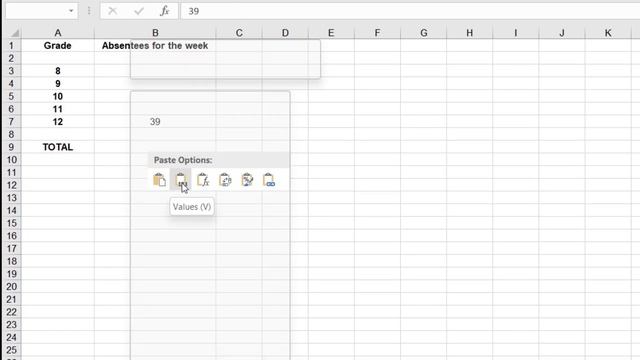Select the row 25 header
Image resolution: width=640 pixels, height=360 pixels.
(x=11, y=350)
